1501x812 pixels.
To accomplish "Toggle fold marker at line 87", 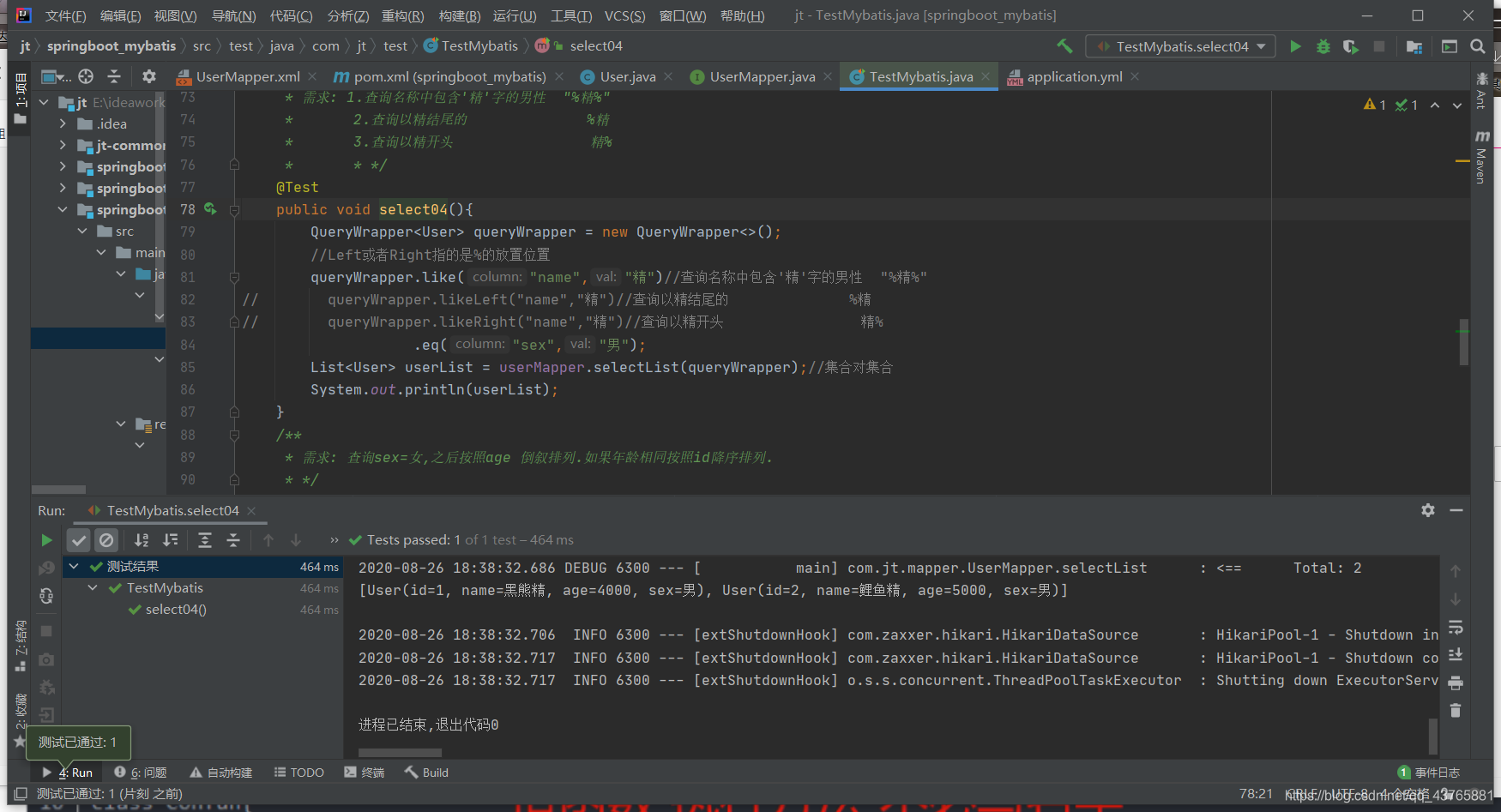I will pyautogui.click(x=234, y=412).
